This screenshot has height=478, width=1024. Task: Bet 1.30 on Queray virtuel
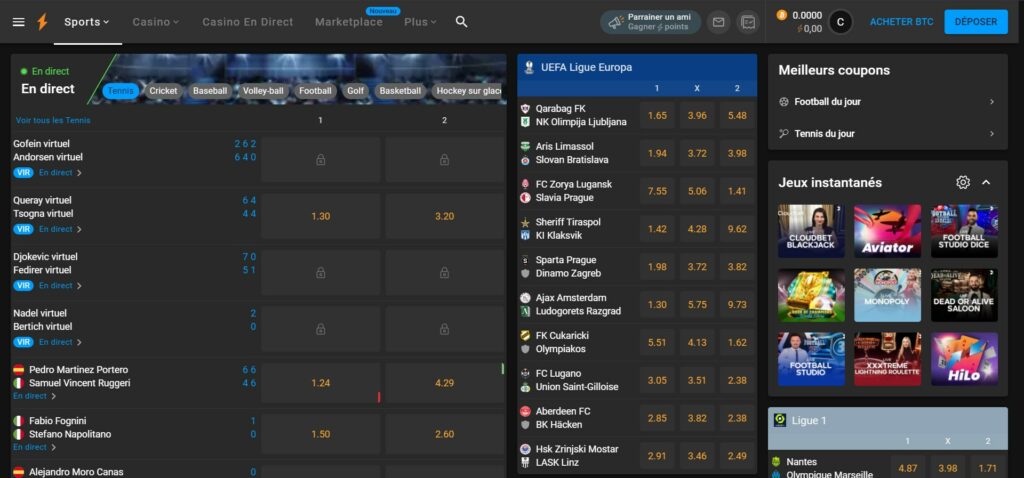(x=320, y=216)
